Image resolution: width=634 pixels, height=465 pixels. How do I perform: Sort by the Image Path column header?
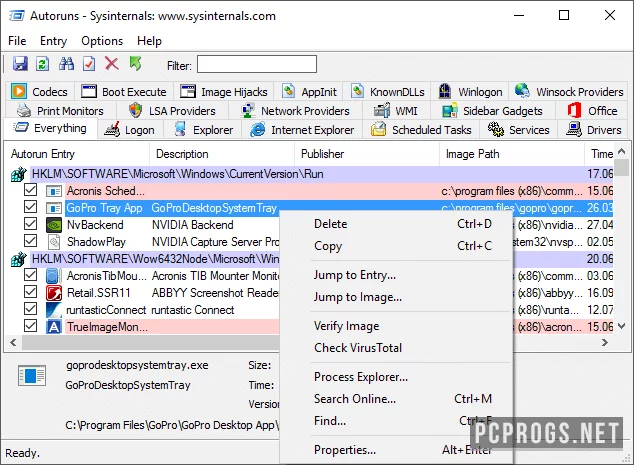tap(512, 154)
